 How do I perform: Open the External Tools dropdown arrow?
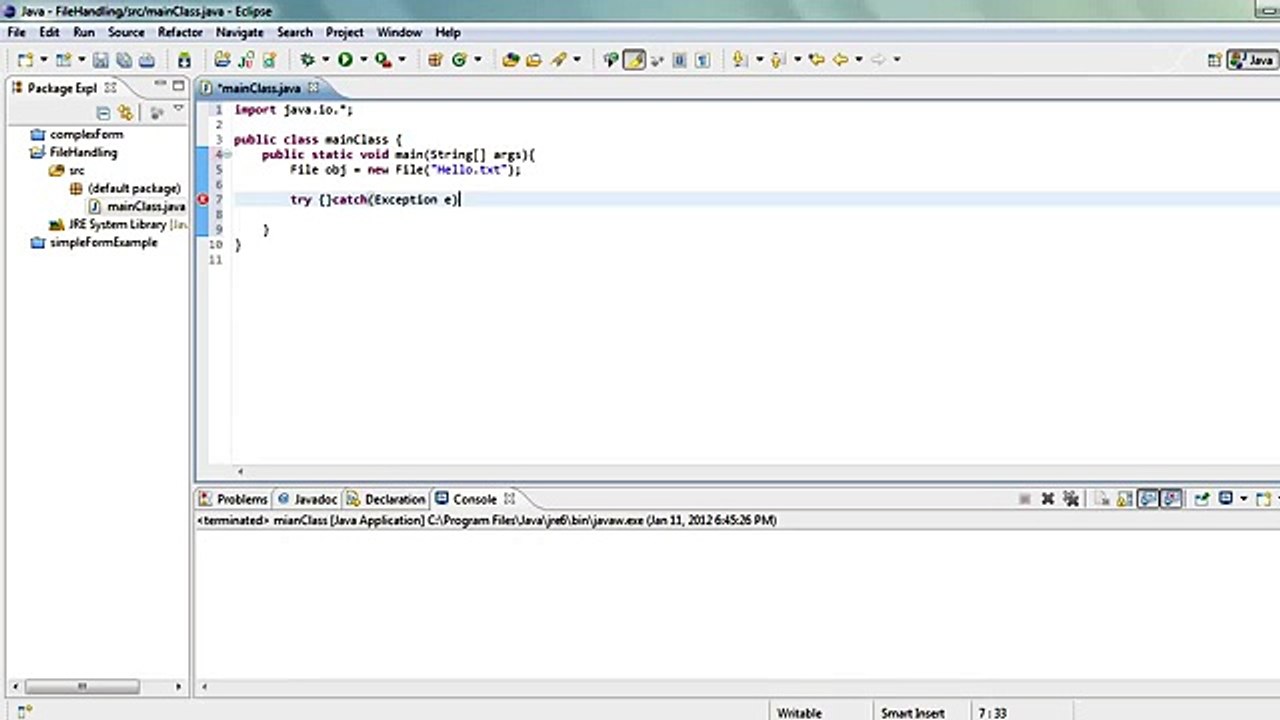401,60
